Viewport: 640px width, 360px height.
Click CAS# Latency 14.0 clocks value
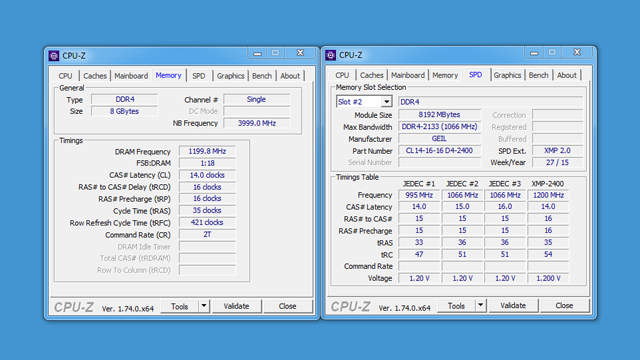[x=207, y=175]
